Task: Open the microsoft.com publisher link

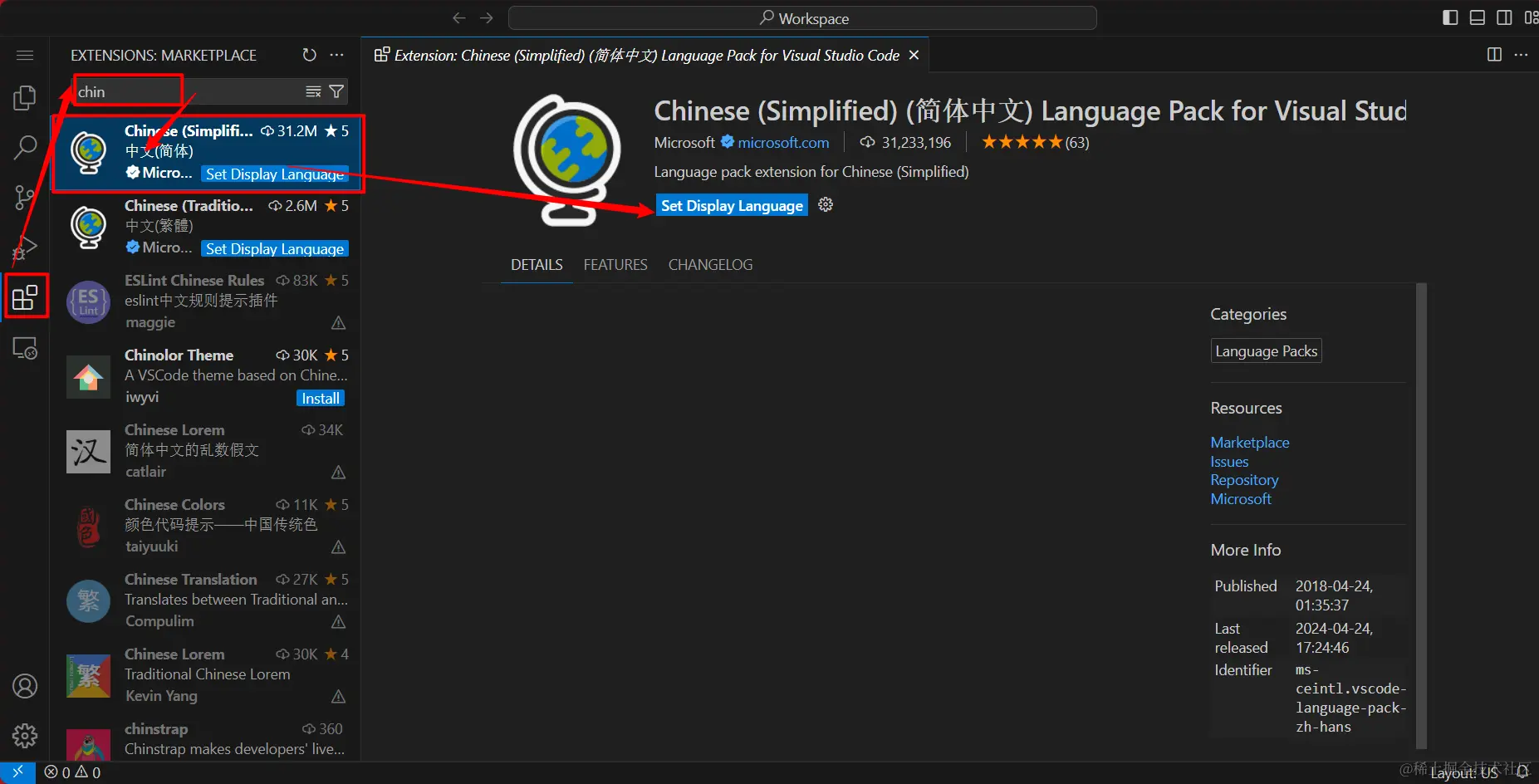Action: point(783,143)
